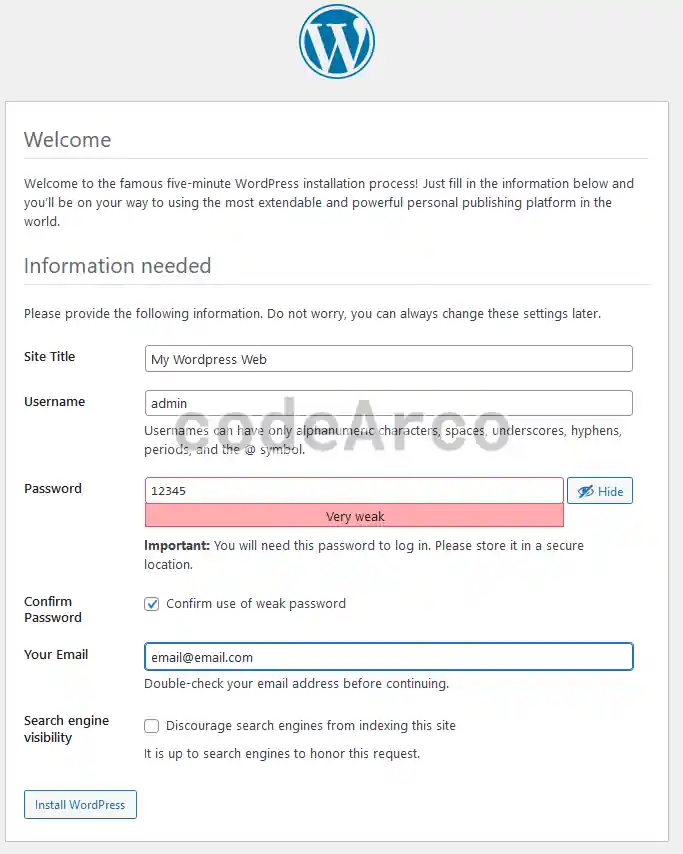
Task: Click the Welcome heading
Action: (x=68, y=140)
